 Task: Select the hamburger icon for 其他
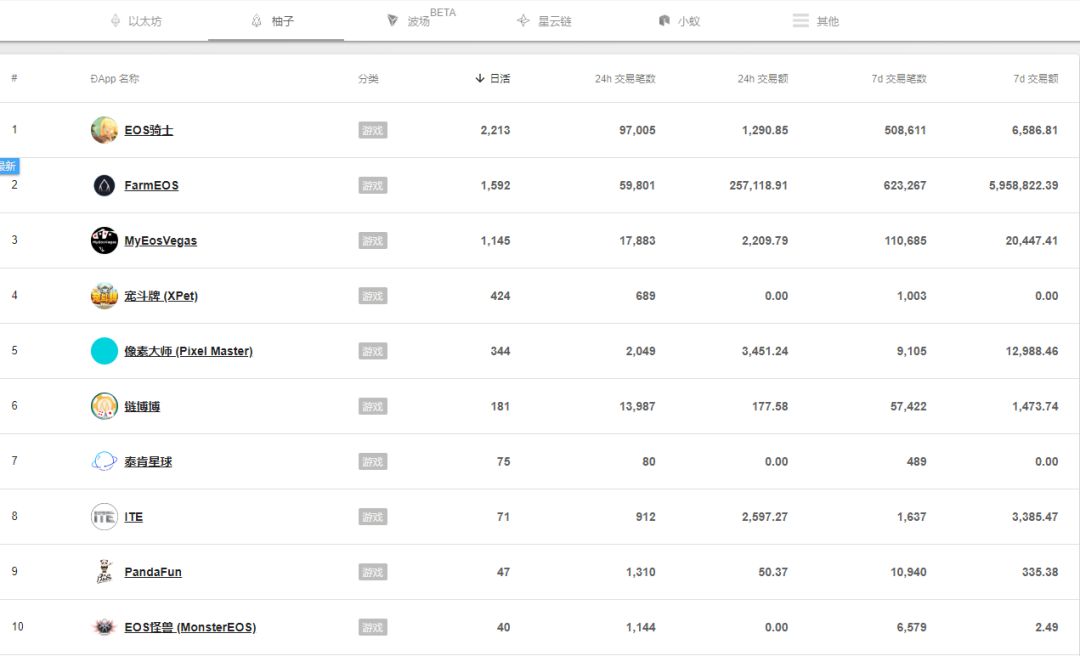(x=800, y=21)
